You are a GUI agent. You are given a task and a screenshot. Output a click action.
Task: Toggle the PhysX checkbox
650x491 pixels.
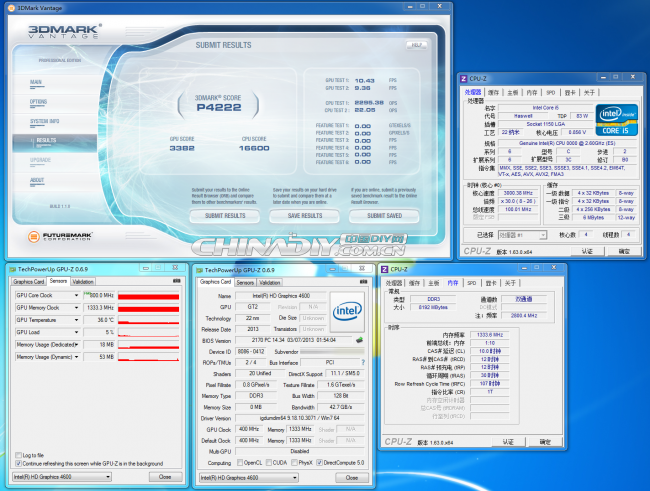click(x=294, y=462)
